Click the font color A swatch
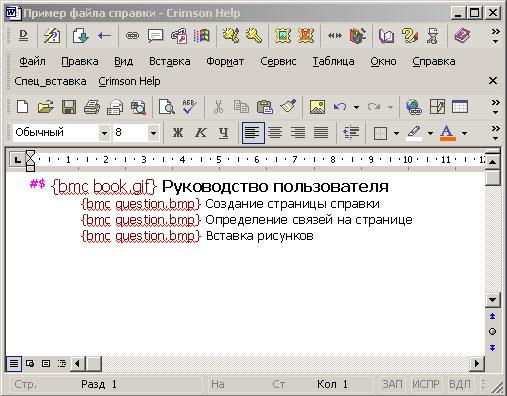Screen dimensions: 507x396 coord(448,133)
